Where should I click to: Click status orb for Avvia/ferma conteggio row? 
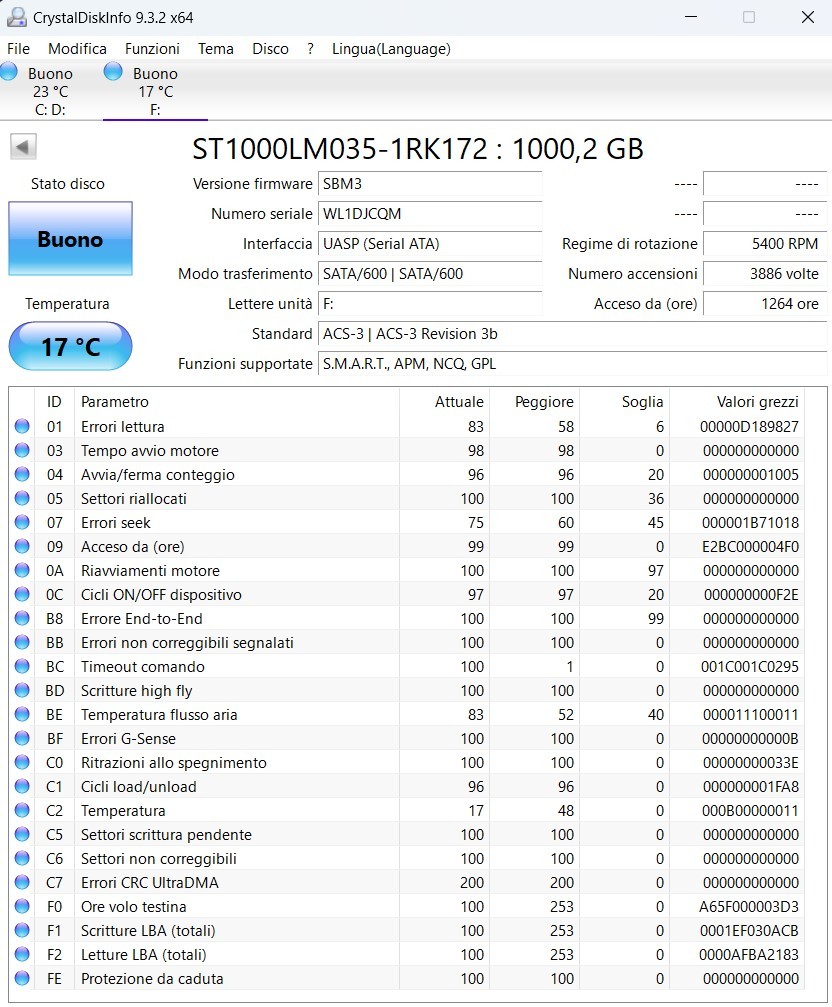point(22,474)
